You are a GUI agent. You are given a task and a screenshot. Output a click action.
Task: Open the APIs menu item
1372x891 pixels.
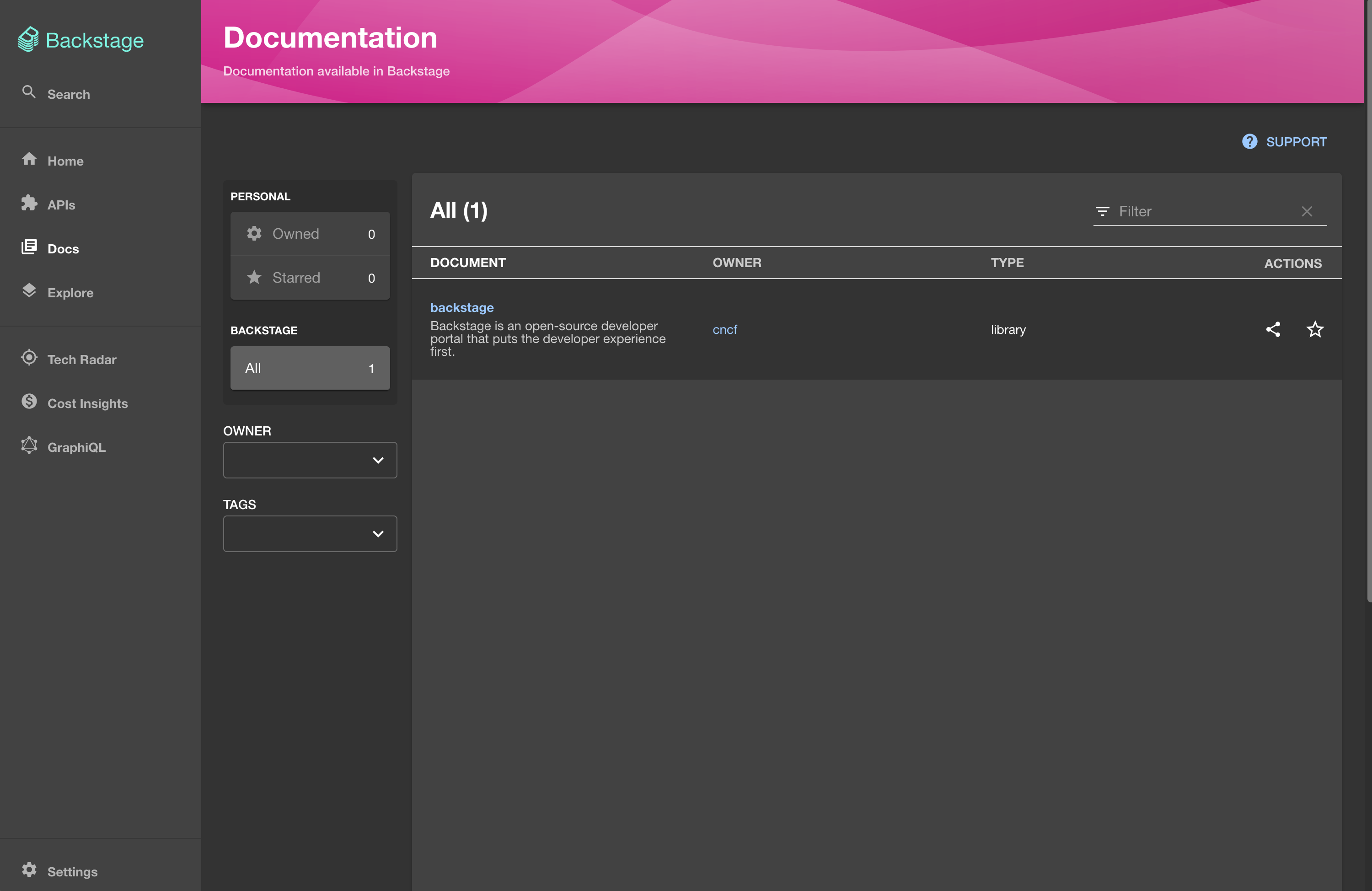pos(100,205)
